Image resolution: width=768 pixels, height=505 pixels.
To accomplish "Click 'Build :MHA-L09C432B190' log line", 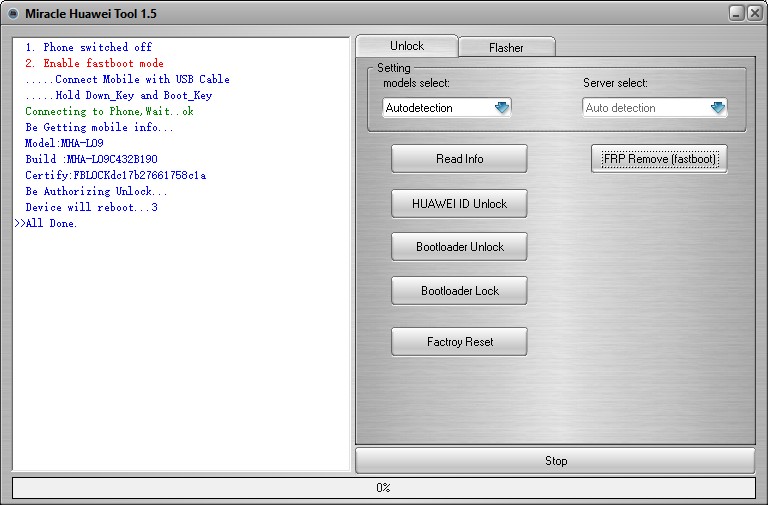I will 92,159.
